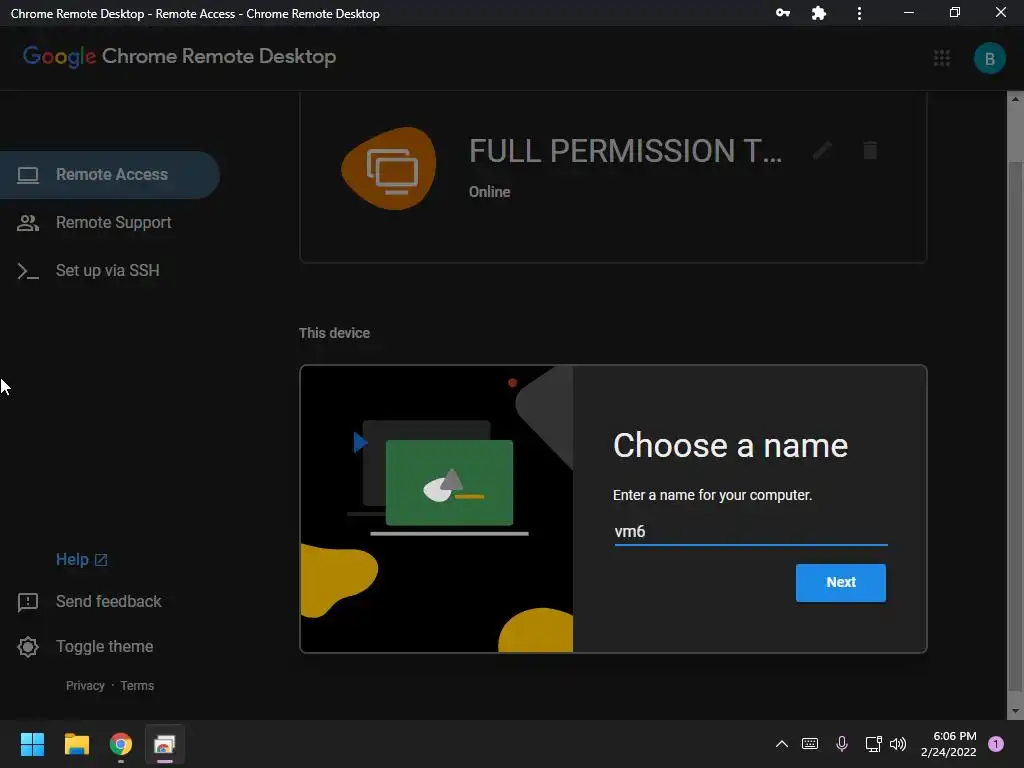Click the terminal prompt icon for SSH
The width and height of the screenshot is (1024, 768).
(27, 270)
